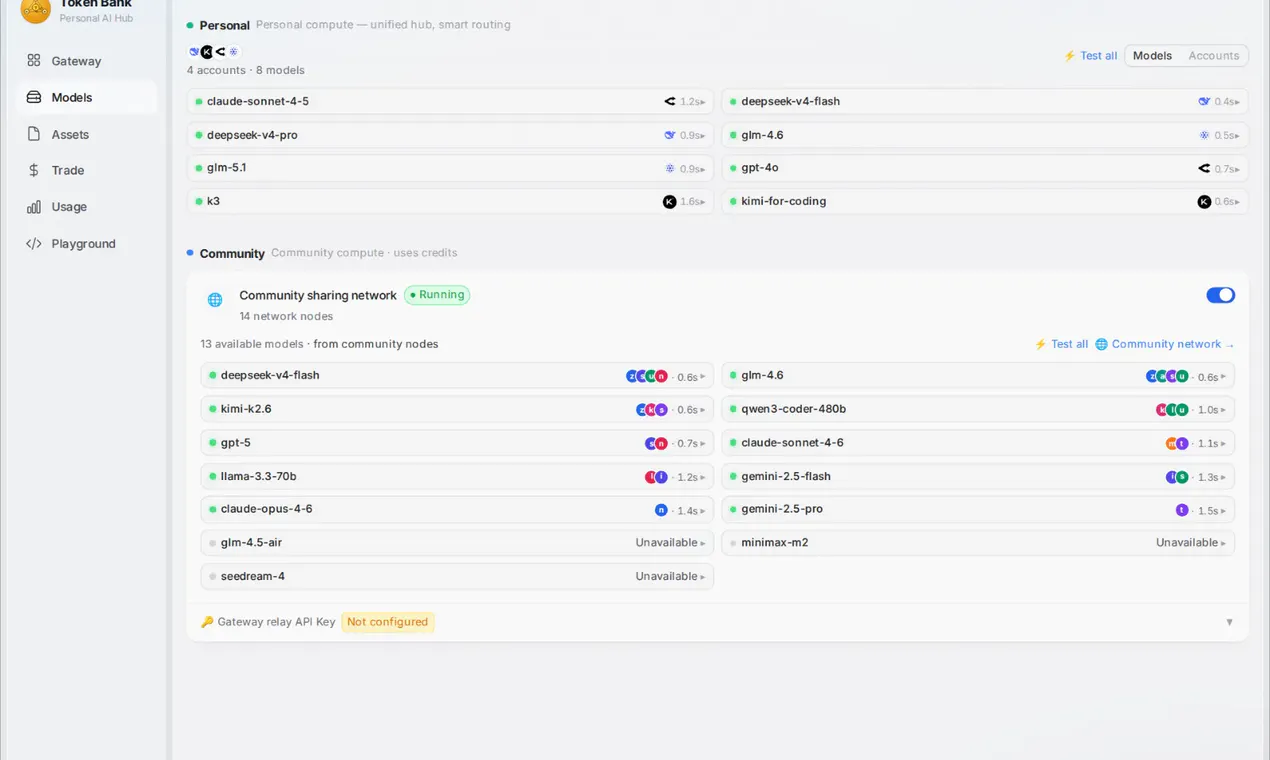This screenshot has width=1270, height=760.
Task: Open the Gateway sidebar icon
Action: pos(34,61)
